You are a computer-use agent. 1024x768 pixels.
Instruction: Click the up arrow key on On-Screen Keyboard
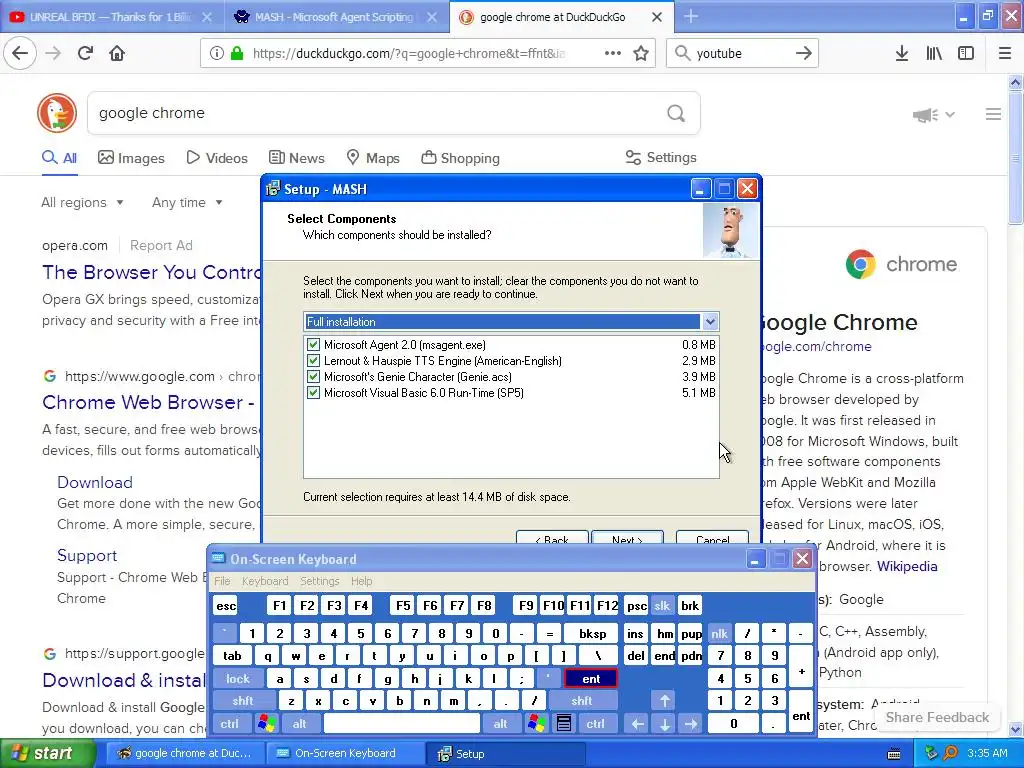(664, 701)
